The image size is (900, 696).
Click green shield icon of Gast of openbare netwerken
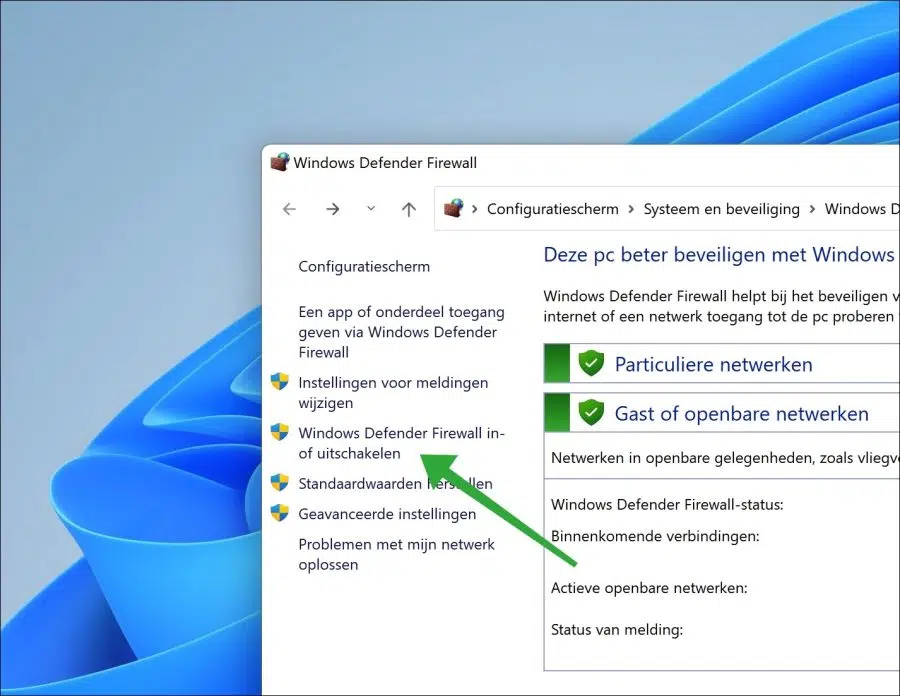[591, 413]
